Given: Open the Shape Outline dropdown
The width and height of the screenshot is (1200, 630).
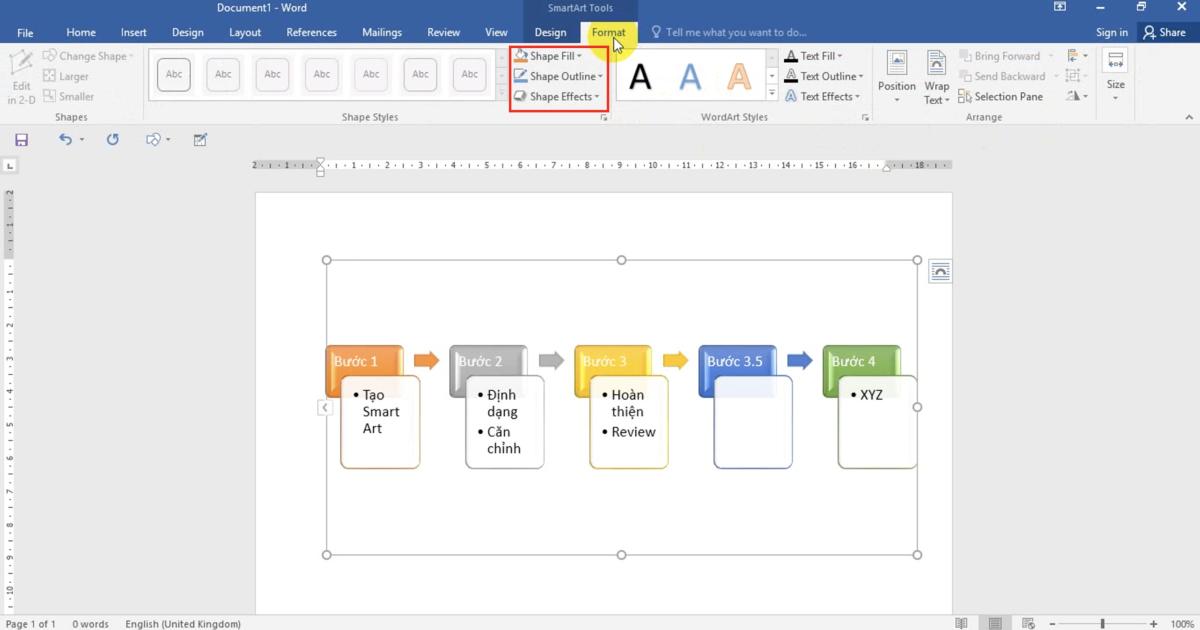Looking at the screenshot, I should click(x=556, y=75).
